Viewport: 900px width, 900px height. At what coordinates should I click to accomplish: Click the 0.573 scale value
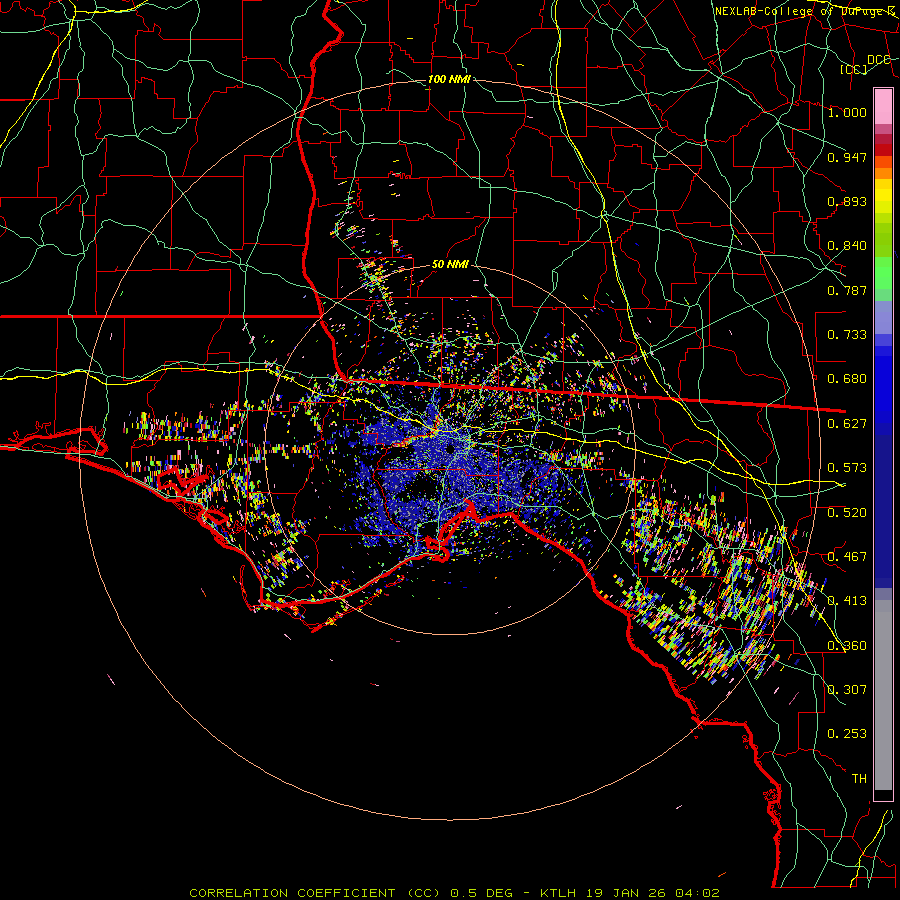847,468
